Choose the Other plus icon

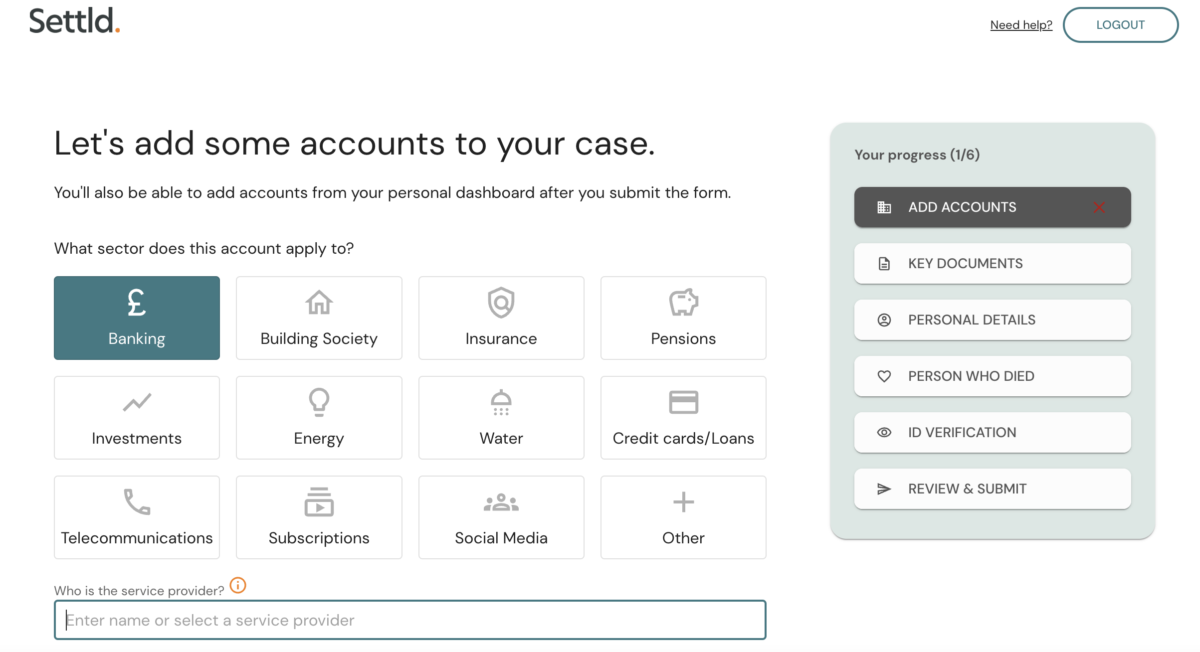683,502
